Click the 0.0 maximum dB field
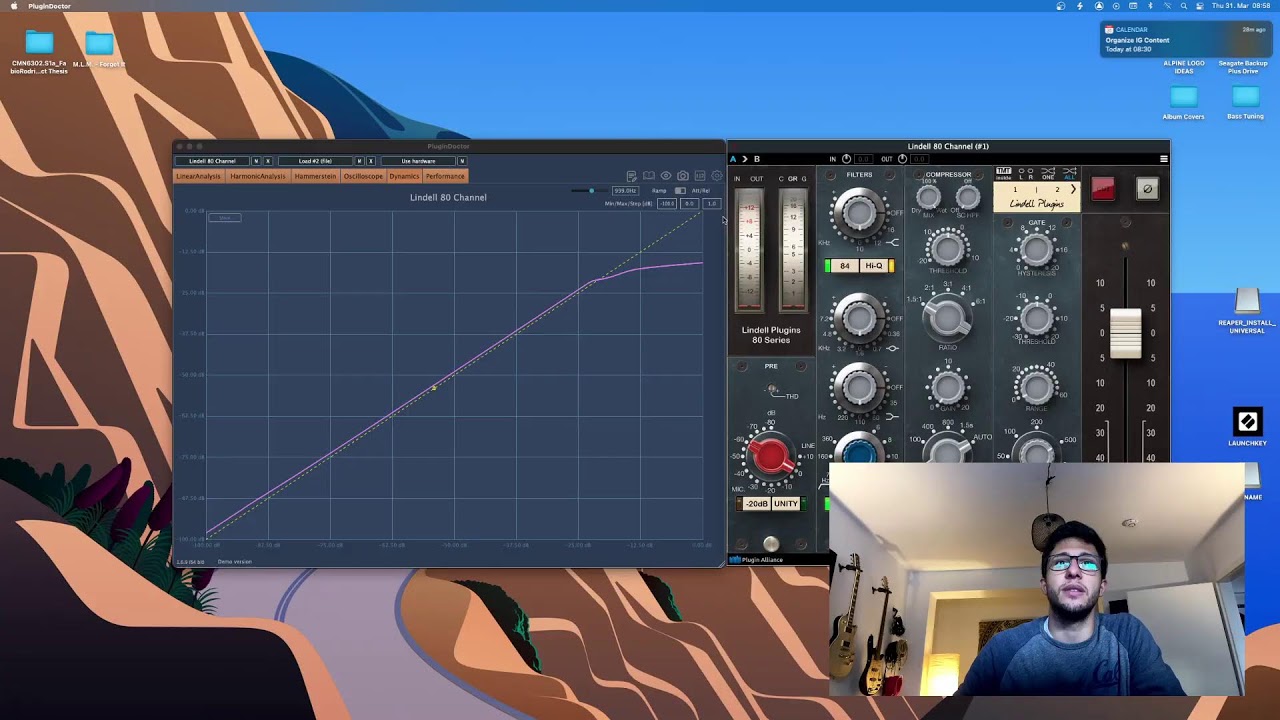Viewport: 1280px width, 720px height. point(689,204)
